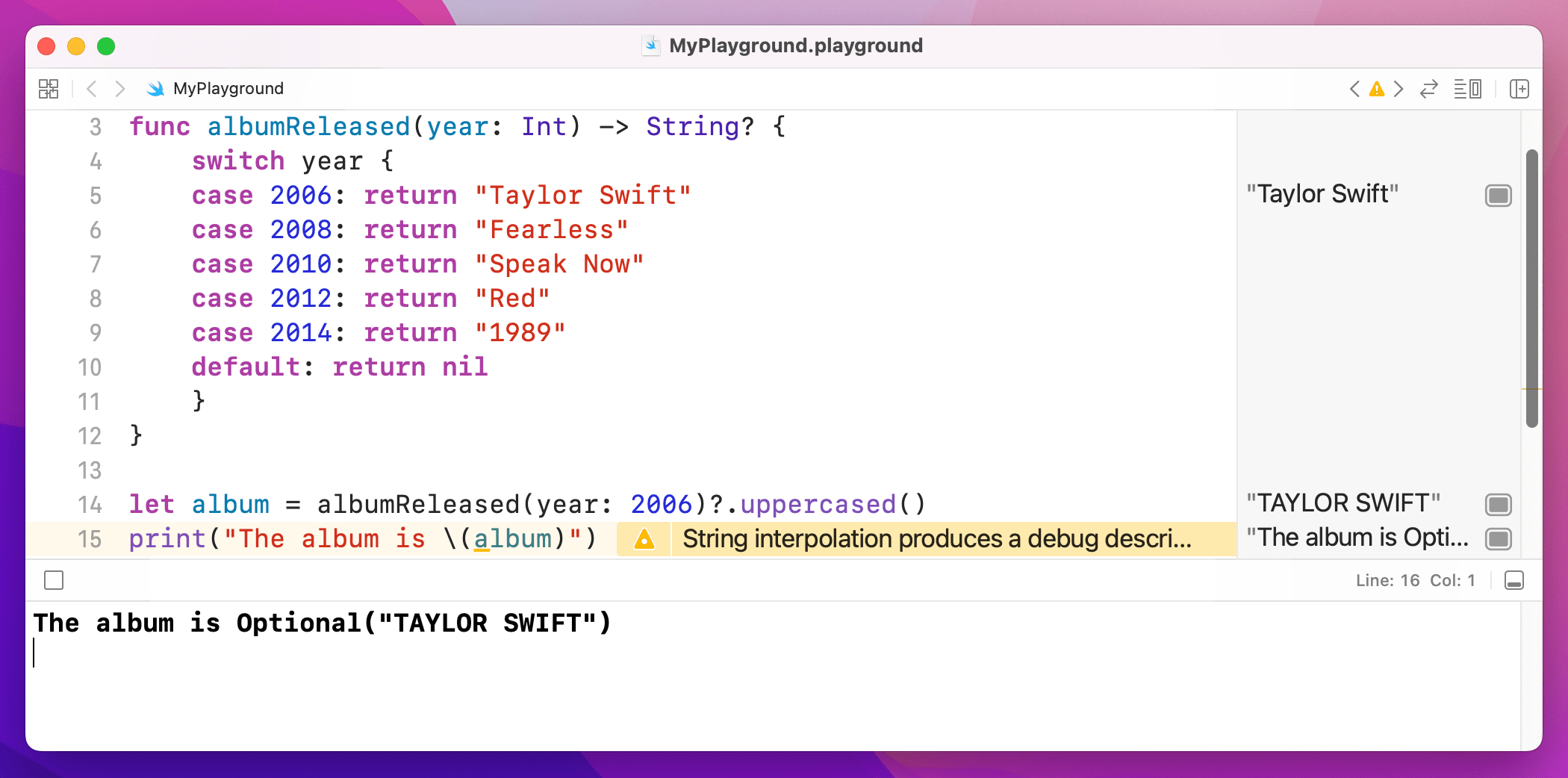Add a new editor split
Screen dimensions: 1568x778
coord(1519,89)
